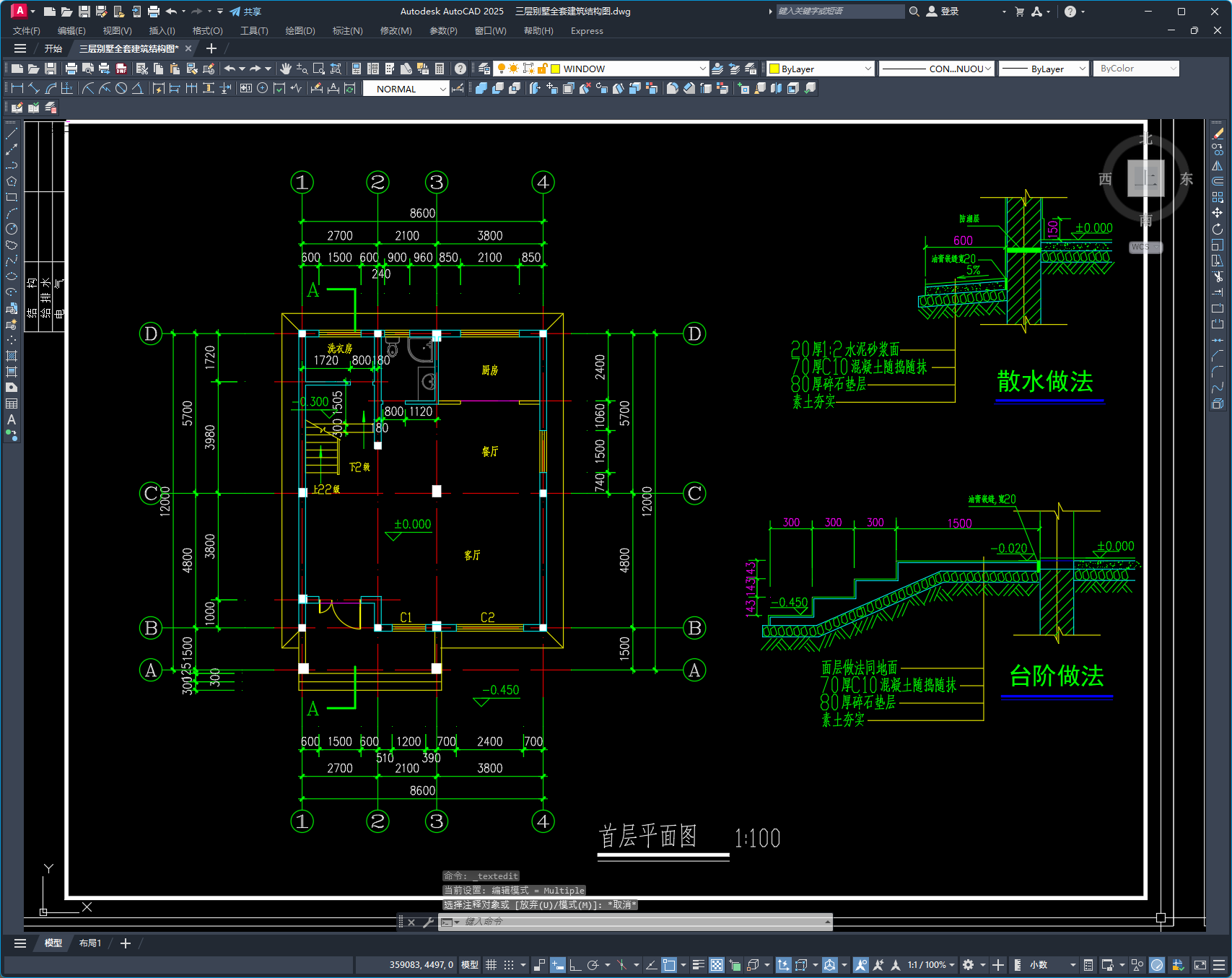Toggle ortho mode in status bar
Image resolution: width=1232 pixels, height=978 pixels.
coord(575,965)
